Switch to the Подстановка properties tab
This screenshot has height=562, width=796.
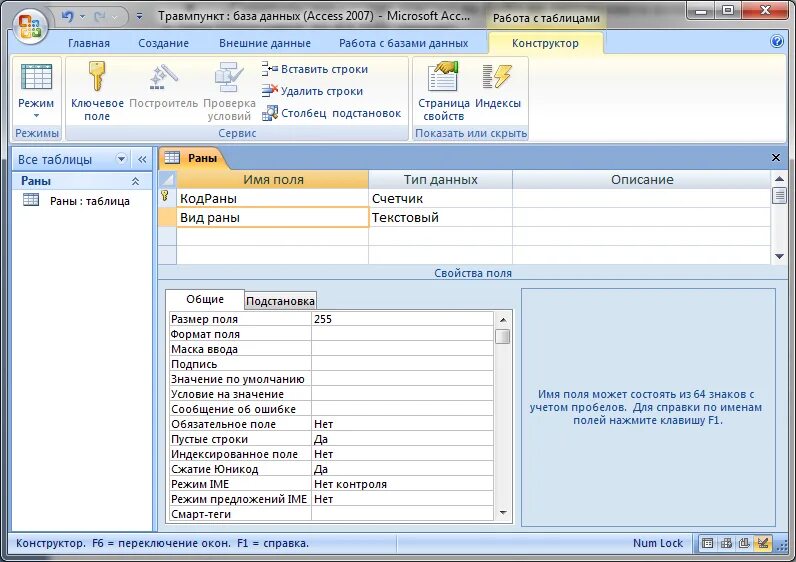click(280, 301)
